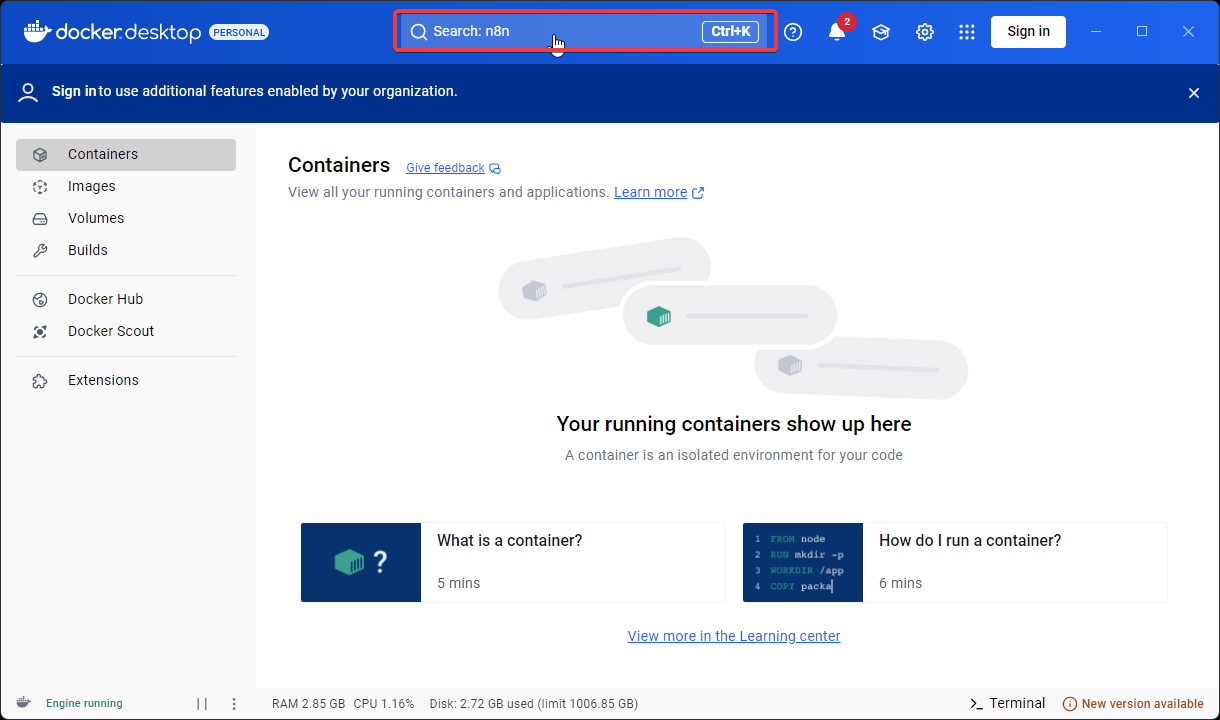Viewport: 1220px width, 720px height.
Task: Click the Containers cube icon in sidebar
Action: [x=40, y=155]
